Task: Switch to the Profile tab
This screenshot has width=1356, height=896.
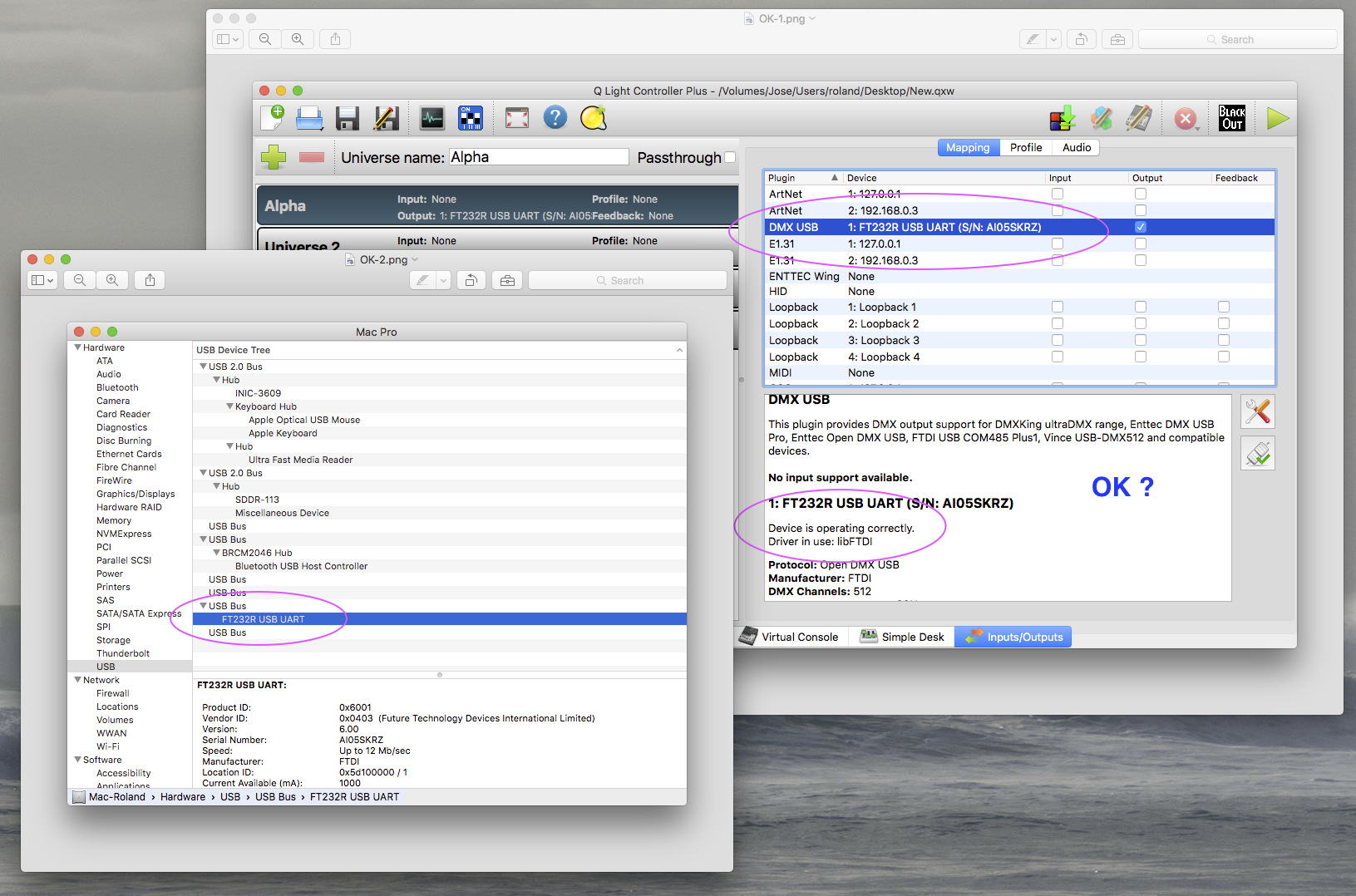Action: coord(1025,147)
